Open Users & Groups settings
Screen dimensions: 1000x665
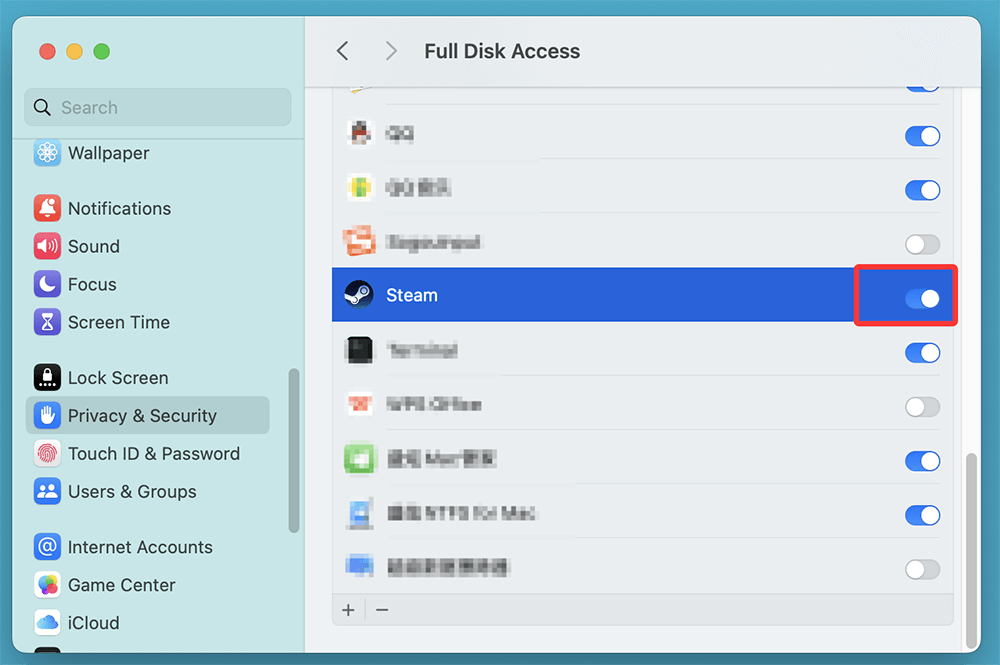[132, 492]
